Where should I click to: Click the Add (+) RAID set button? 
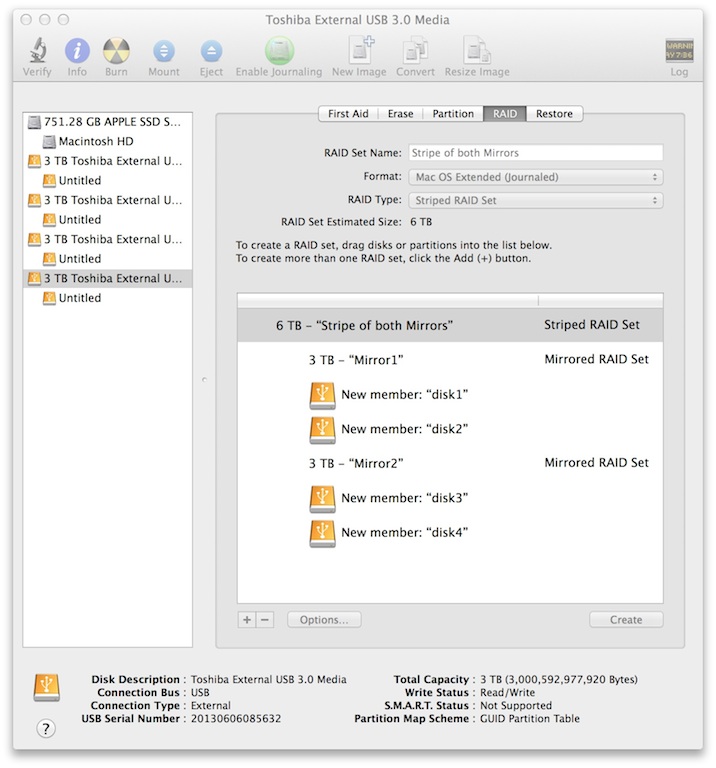pyautogui.click(x=247, y=620)
